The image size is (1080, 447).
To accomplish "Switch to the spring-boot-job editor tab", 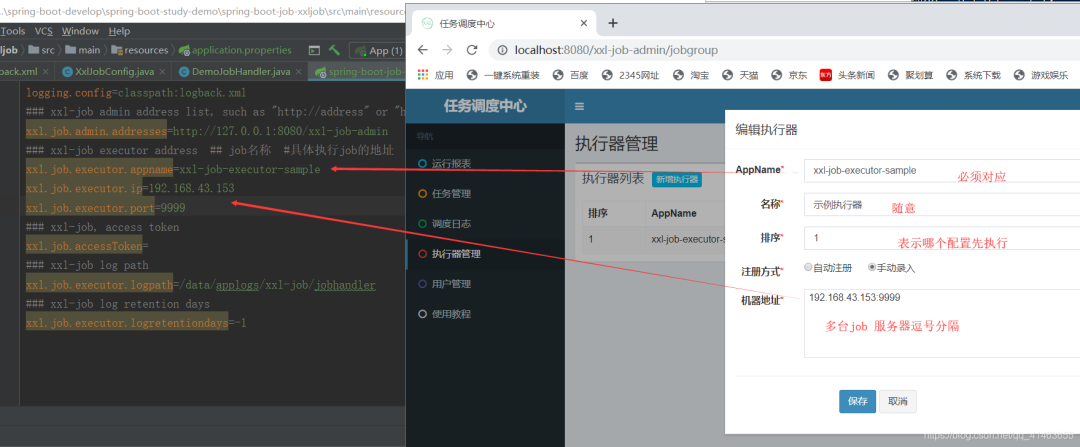I will [358, 72].
